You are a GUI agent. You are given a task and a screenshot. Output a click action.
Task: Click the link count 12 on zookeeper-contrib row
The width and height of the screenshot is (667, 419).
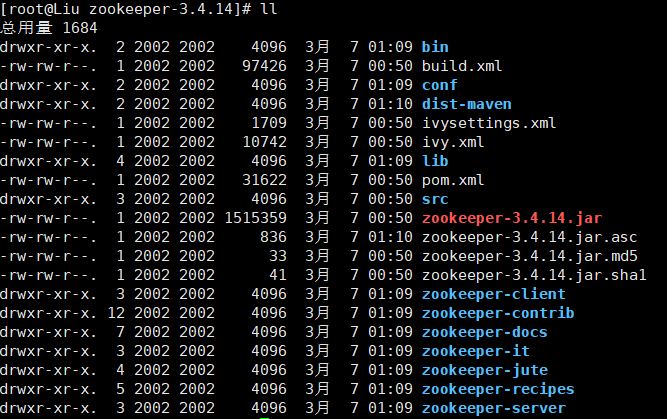point(116,313)
